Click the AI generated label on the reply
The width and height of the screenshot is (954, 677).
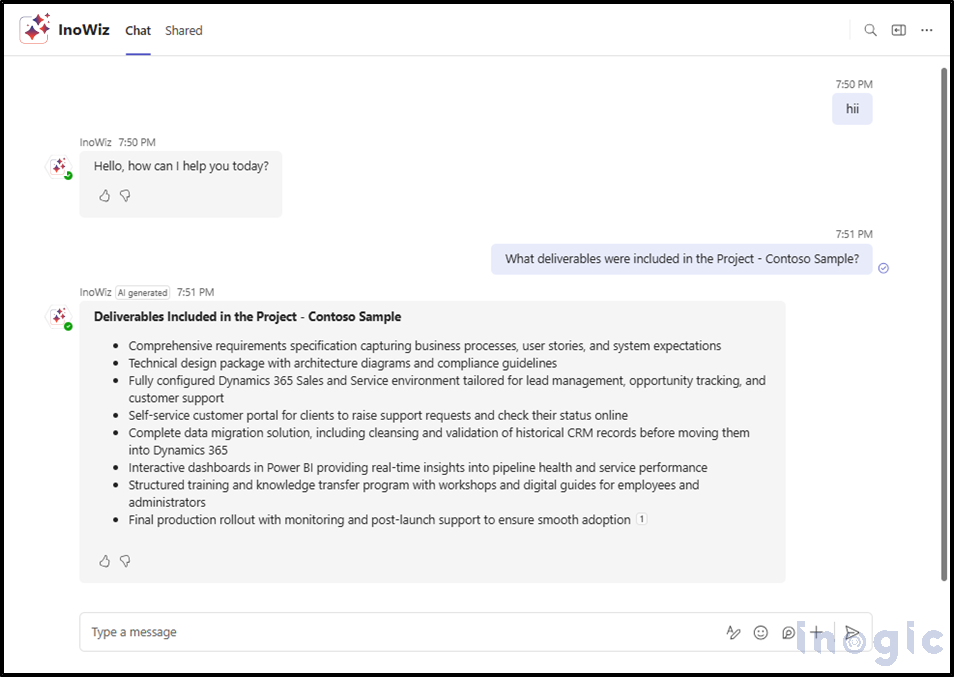(142, 292)
